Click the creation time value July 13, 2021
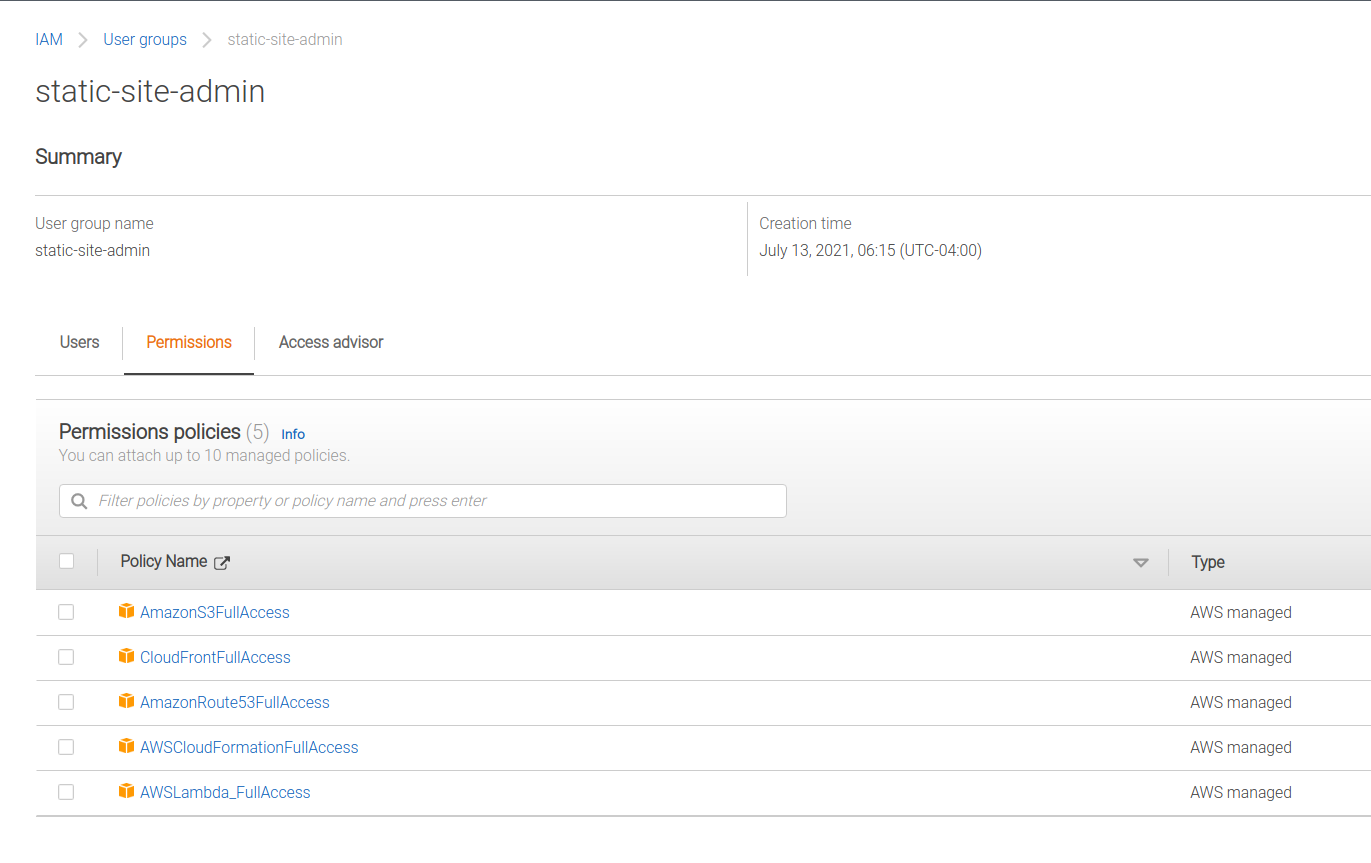Screen dimensions: 1371x863 coord(870,250)
